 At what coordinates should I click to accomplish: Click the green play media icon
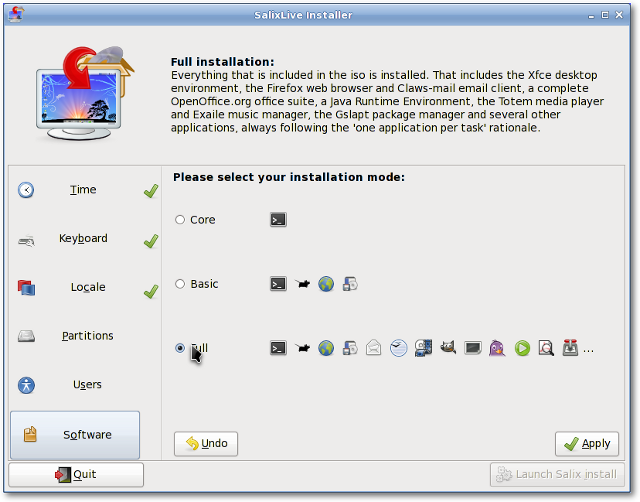point(521,348)
